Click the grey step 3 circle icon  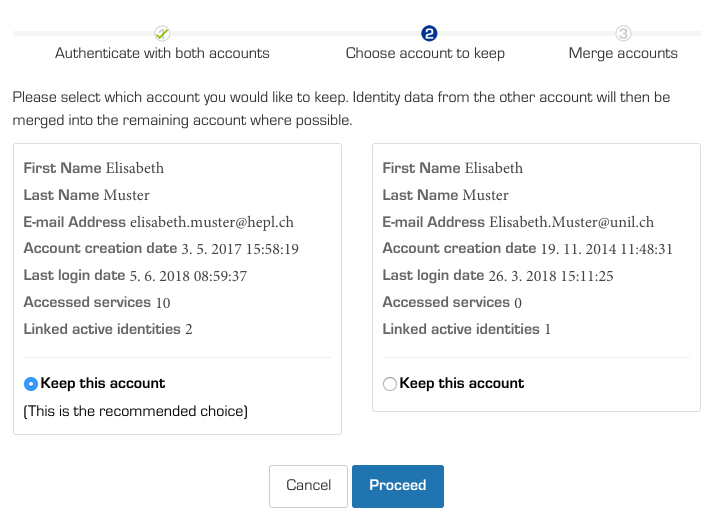click(623, 33)
